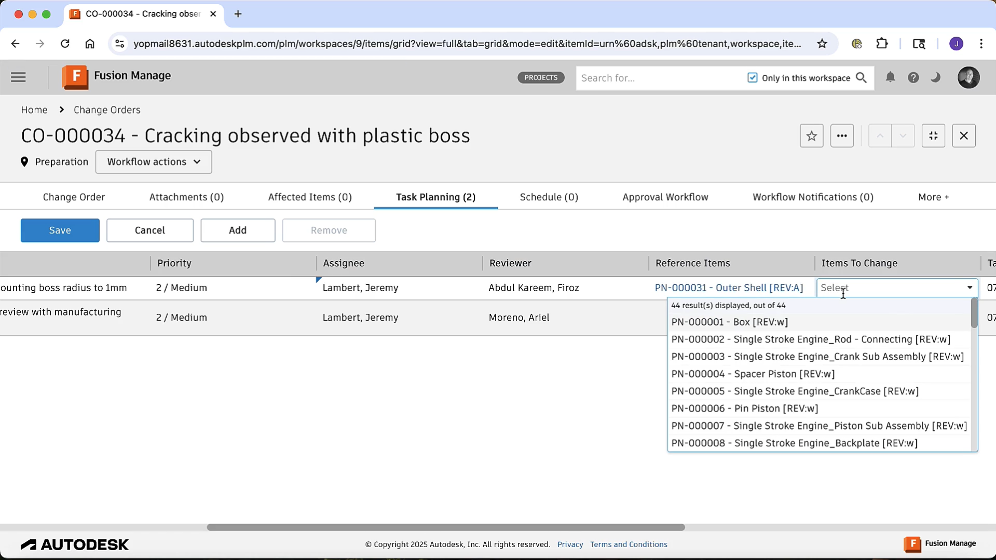996x560 pixels.
Task: Click the Preparation location pin icon
Action: (24, 162)
